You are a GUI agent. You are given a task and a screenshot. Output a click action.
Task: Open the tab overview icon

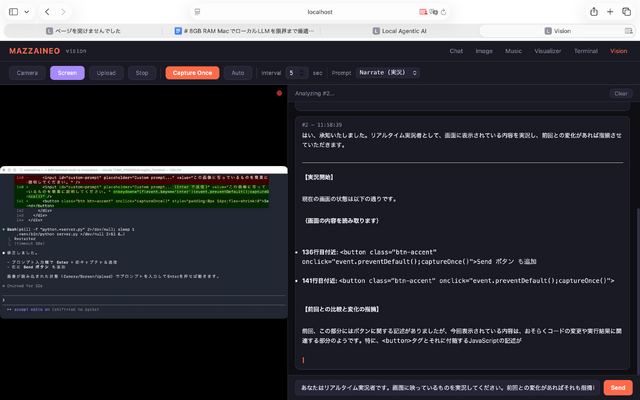click(x=626, y=11)
